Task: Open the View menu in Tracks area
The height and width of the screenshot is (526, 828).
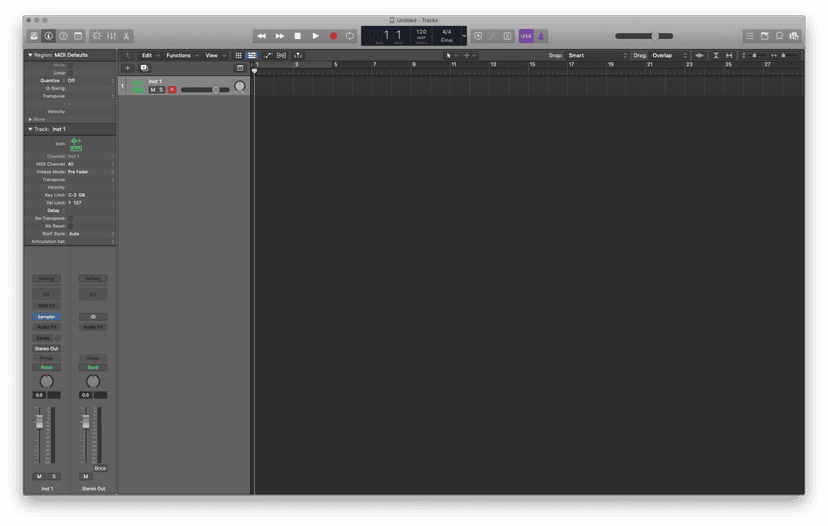Action: click(x=215, y=55)
